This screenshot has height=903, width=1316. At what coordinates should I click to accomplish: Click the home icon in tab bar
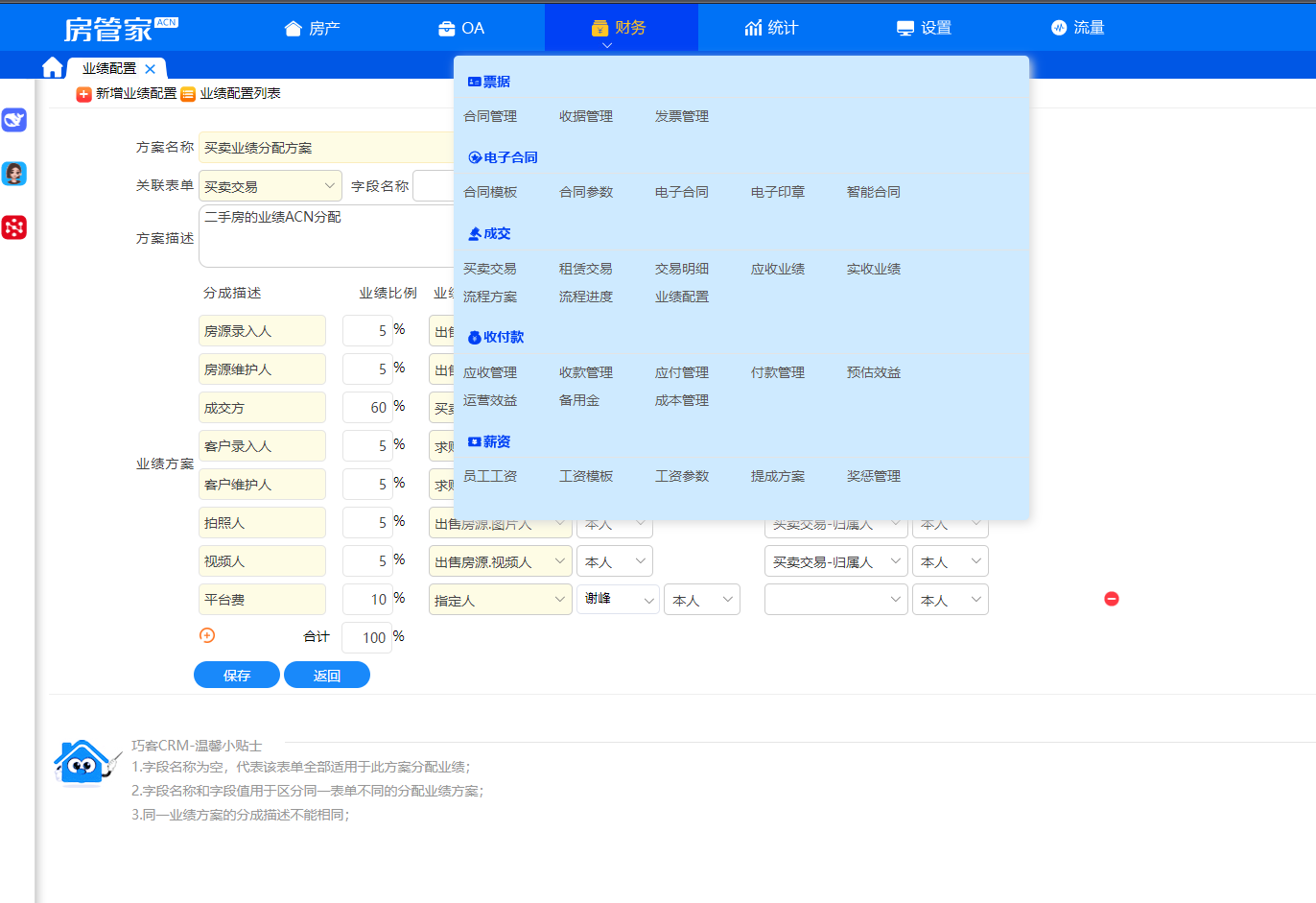52,67
